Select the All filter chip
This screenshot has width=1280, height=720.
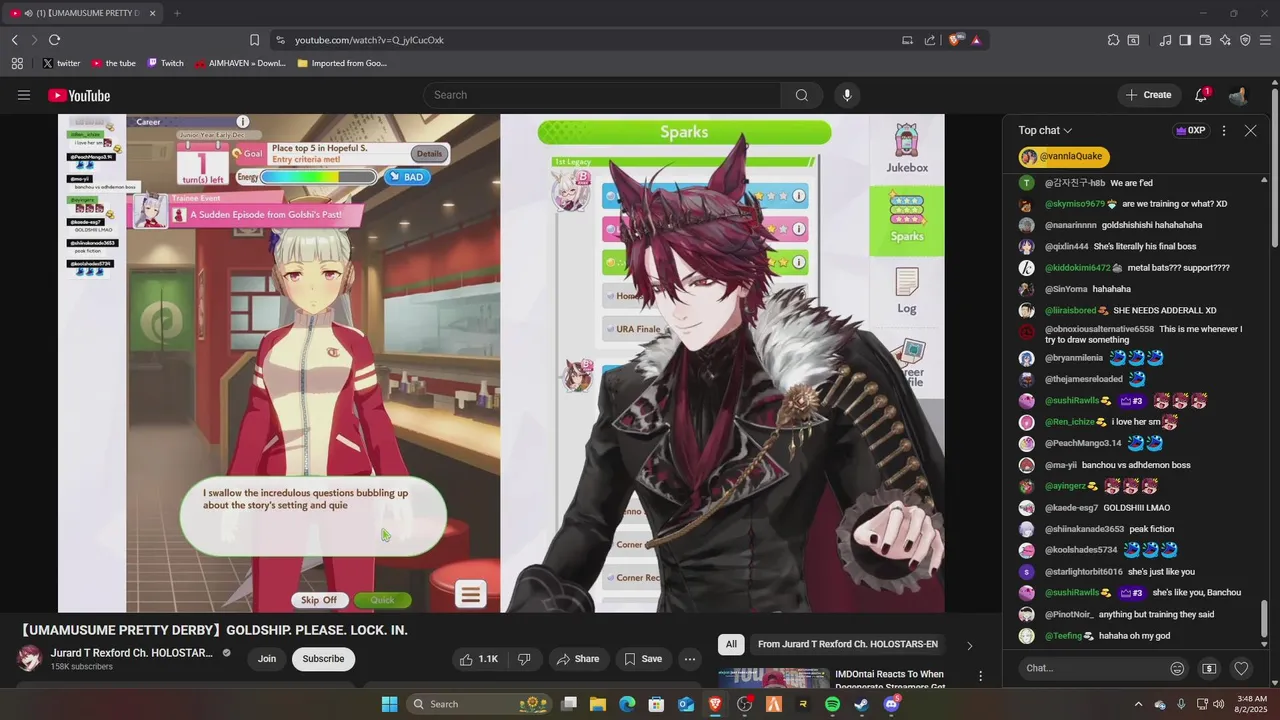[x=731, y=645]
